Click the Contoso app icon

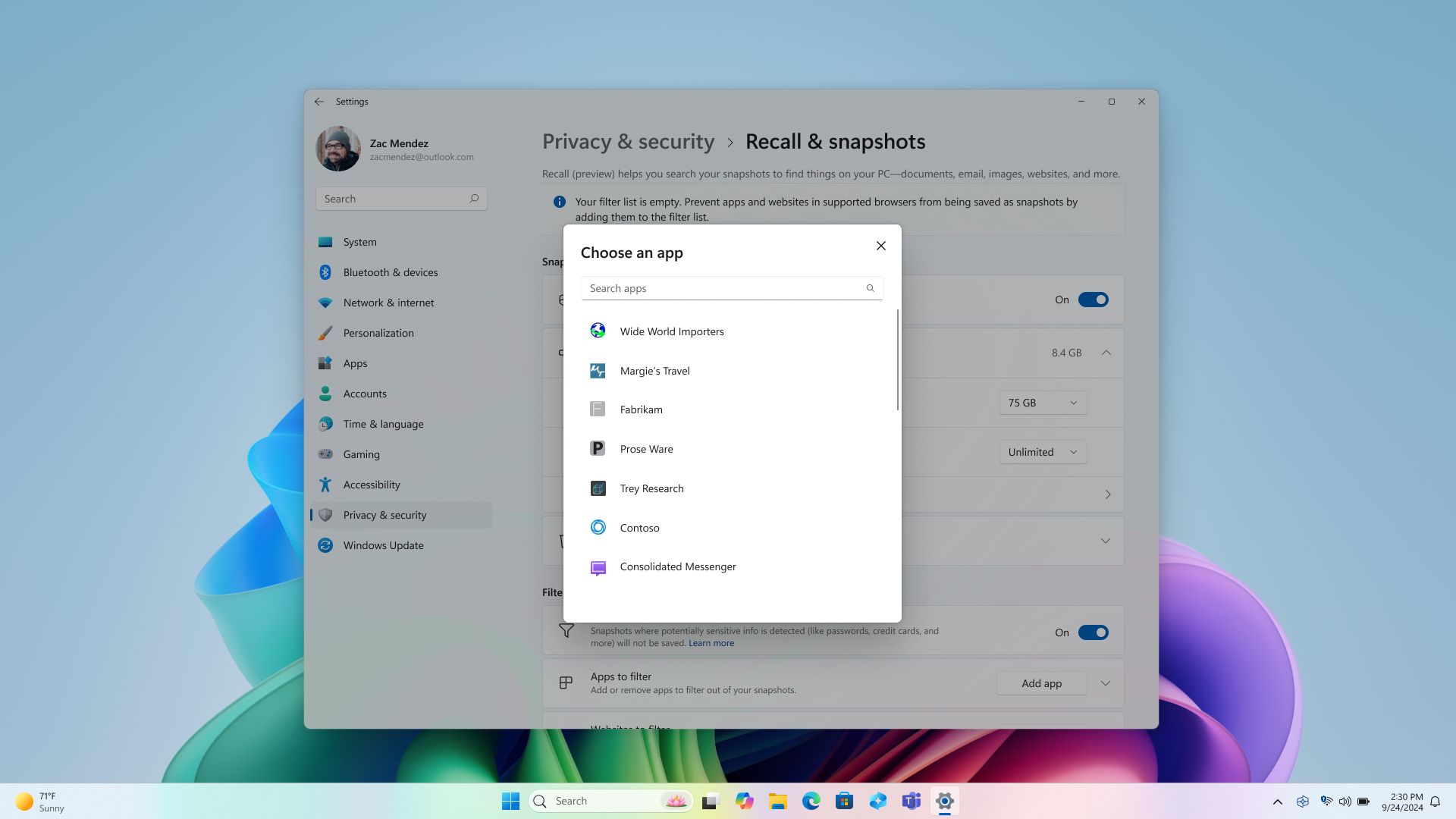(x=598, y=527)
